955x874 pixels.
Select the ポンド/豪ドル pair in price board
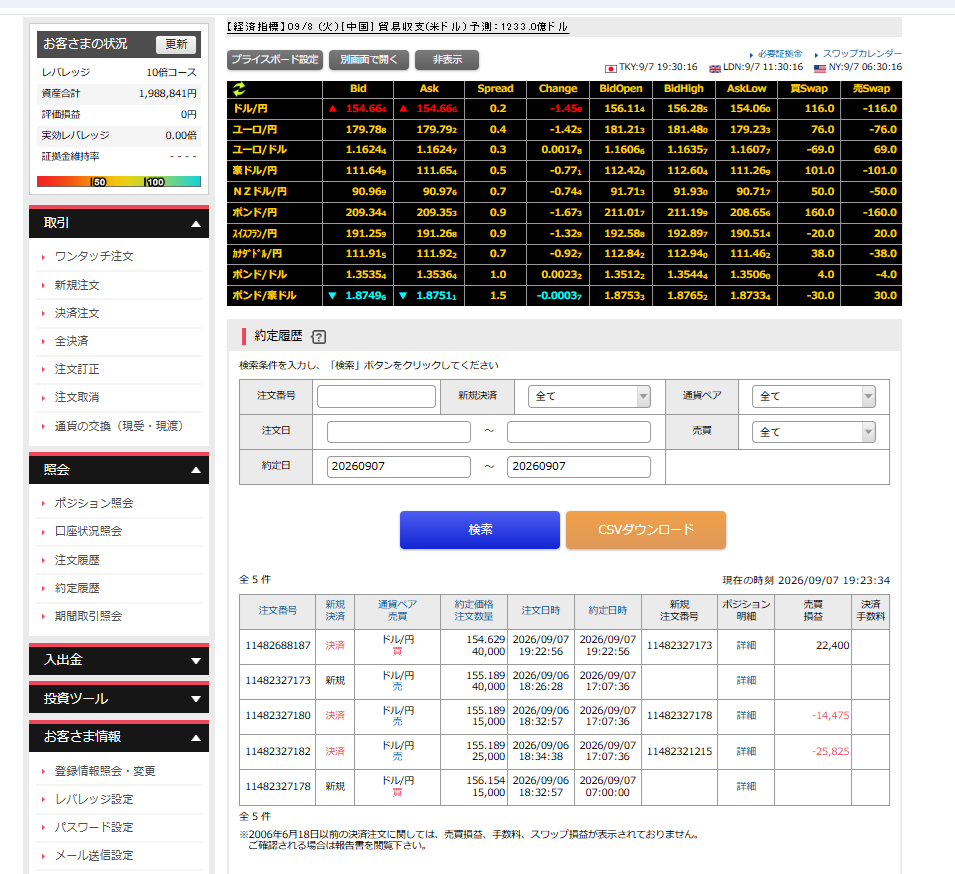click(264, 295)
